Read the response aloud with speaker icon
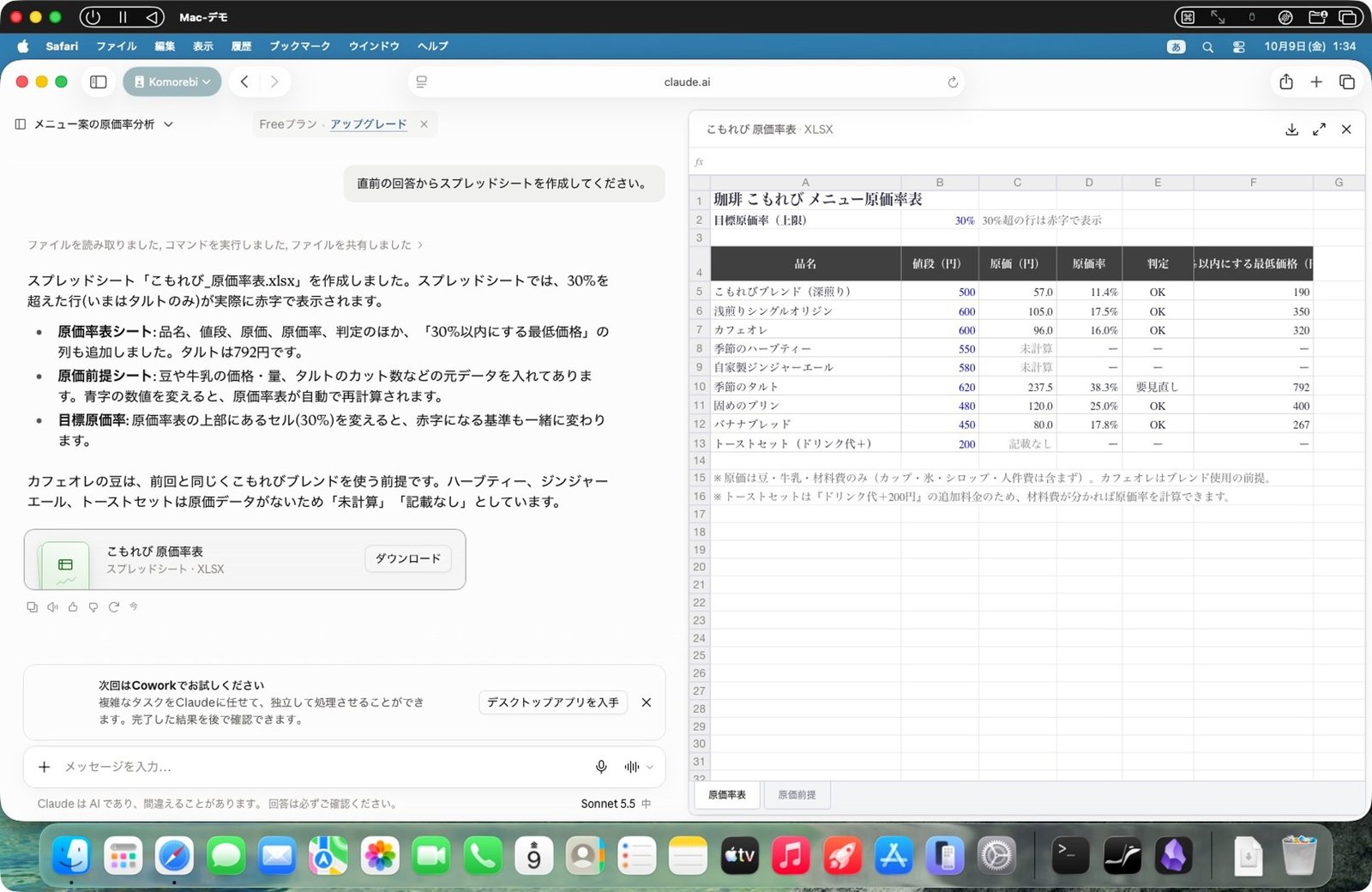This screenshot has height=892, width=1372. pos(52,606)
